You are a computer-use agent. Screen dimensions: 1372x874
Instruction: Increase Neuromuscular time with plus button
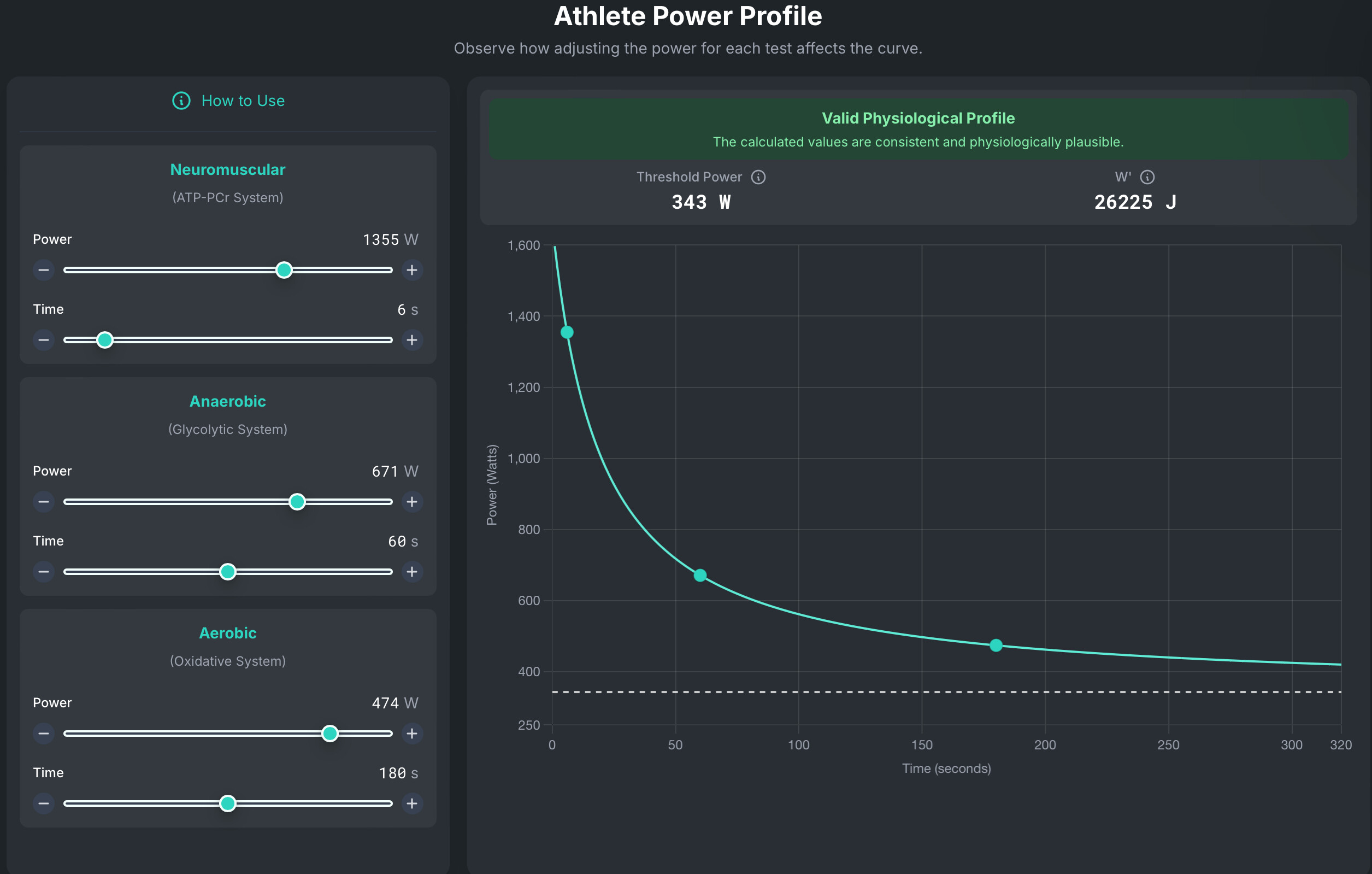click(412, 341)
